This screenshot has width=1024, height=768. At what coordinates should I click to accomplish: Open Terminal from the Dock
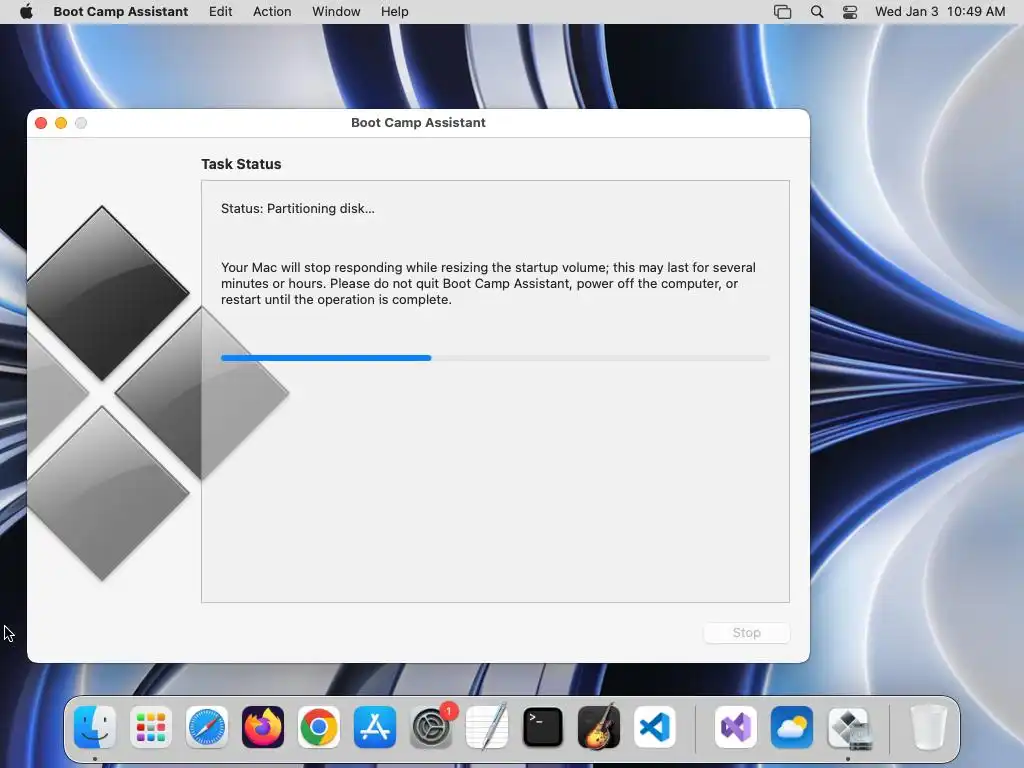pyautogui.click(x=543, y=727)
